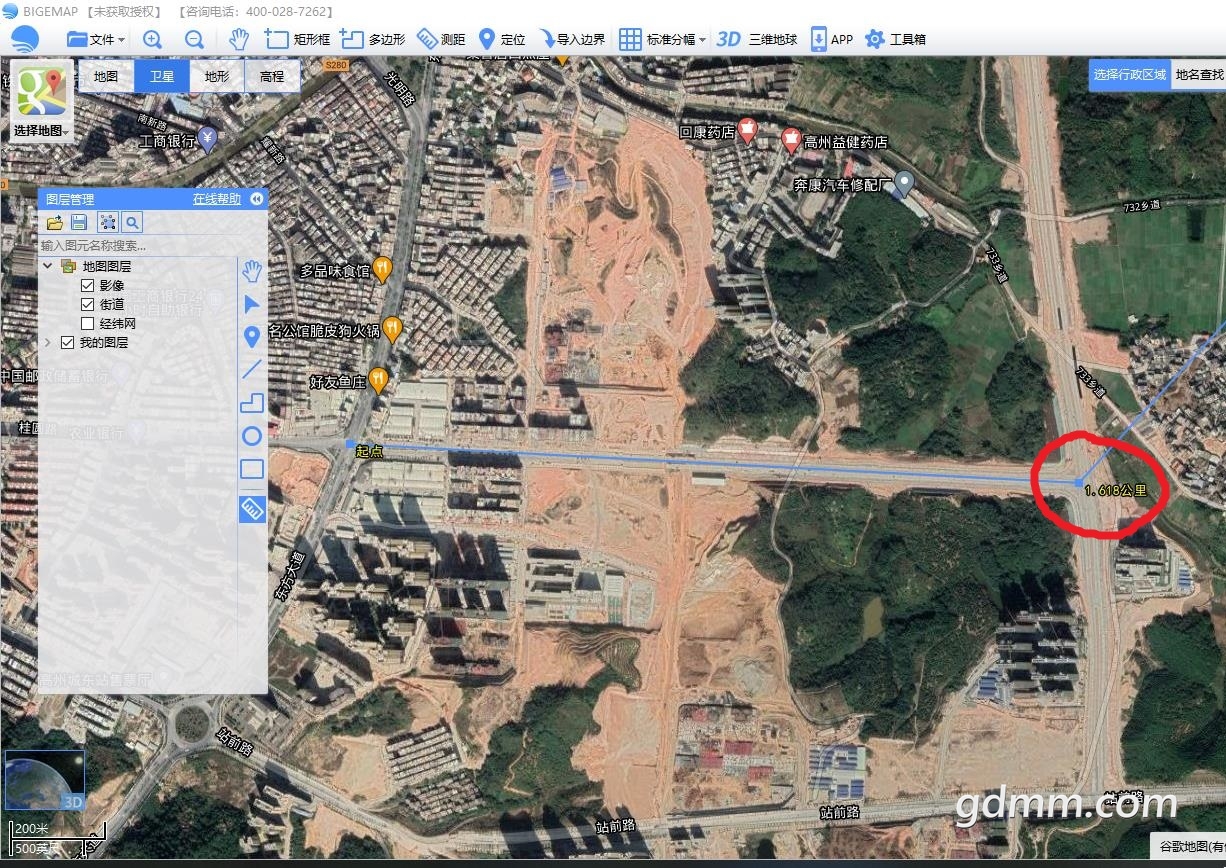Toggle the 我的图层 checkbox
Viewport: 1226px width, 868px height.
pyautogui.click(x=67, y=343)
